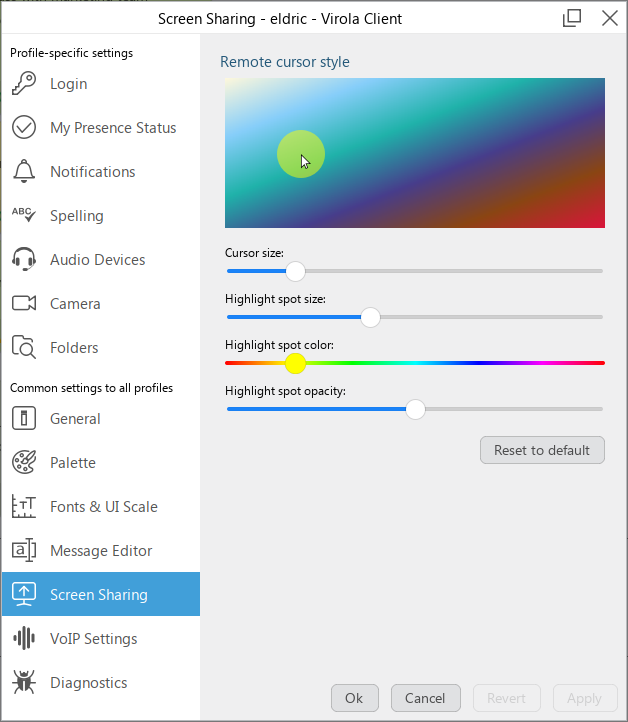The image size is (628, 722).
Task: Close the Screen Sharing settings window
Action: pyautogui.click(x=610, y=18)
